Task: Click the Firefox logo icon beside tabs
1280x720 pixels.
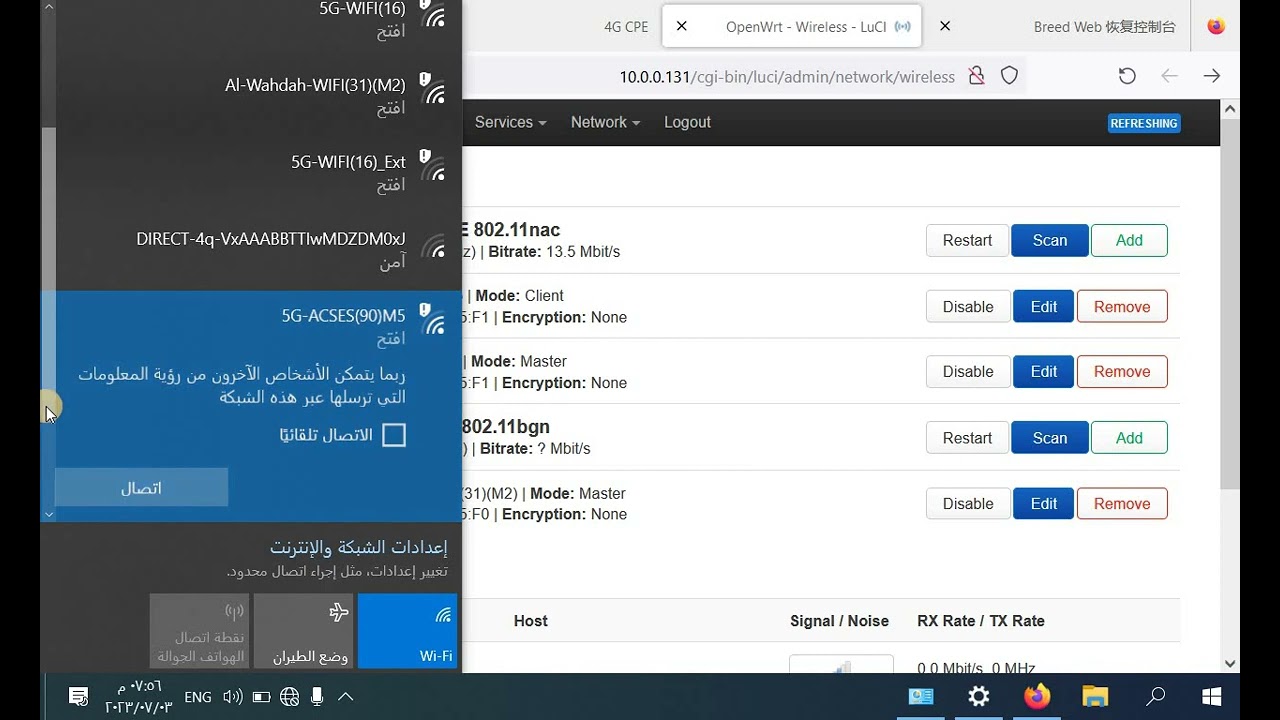Action: pos(1216,27)
